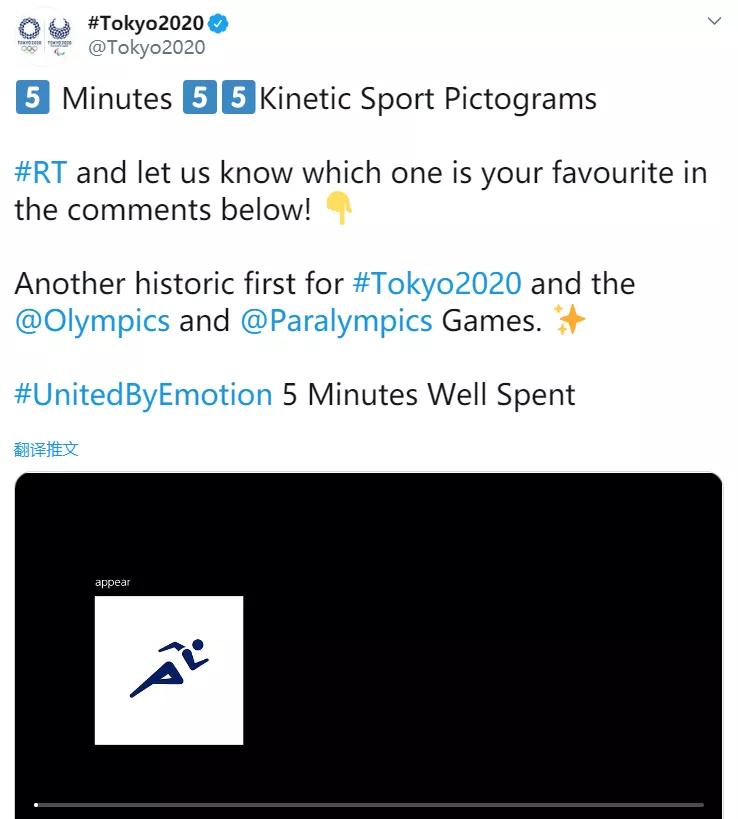Click the middle of the video progress bar
This screenshot has height=819, width=738.
[369, 804]
